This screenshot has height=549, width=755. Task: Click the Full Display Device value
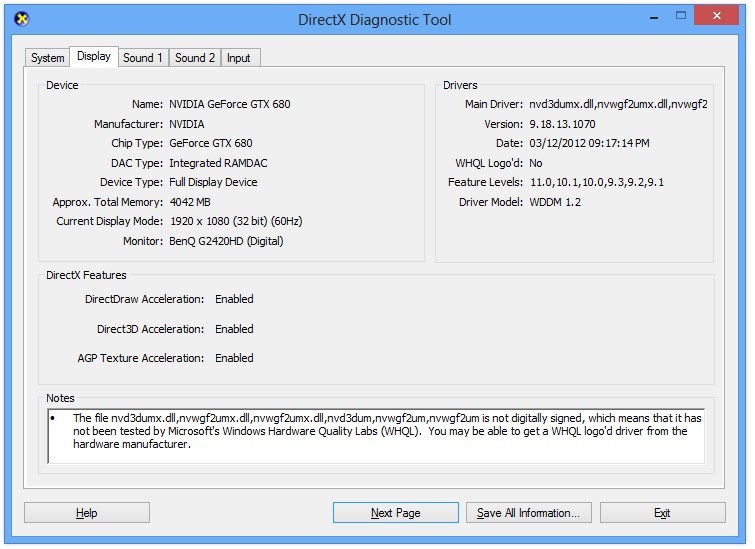tap(213, 183)
